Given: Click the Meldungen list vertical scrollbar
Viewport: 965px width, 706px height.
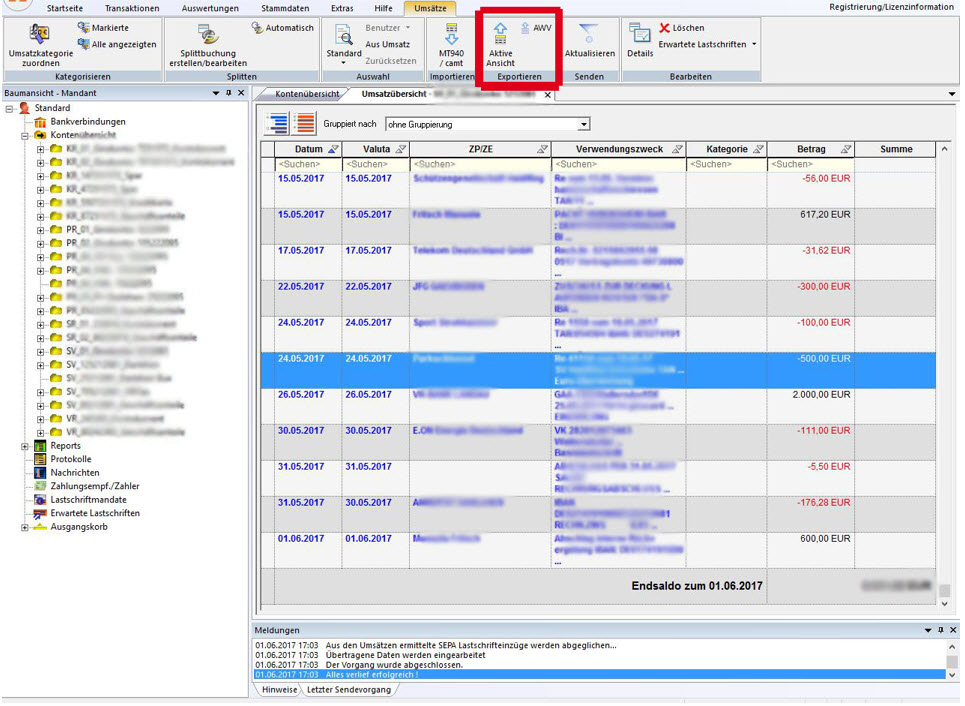Looking at the screenshot, I should [x=952, y=660].
